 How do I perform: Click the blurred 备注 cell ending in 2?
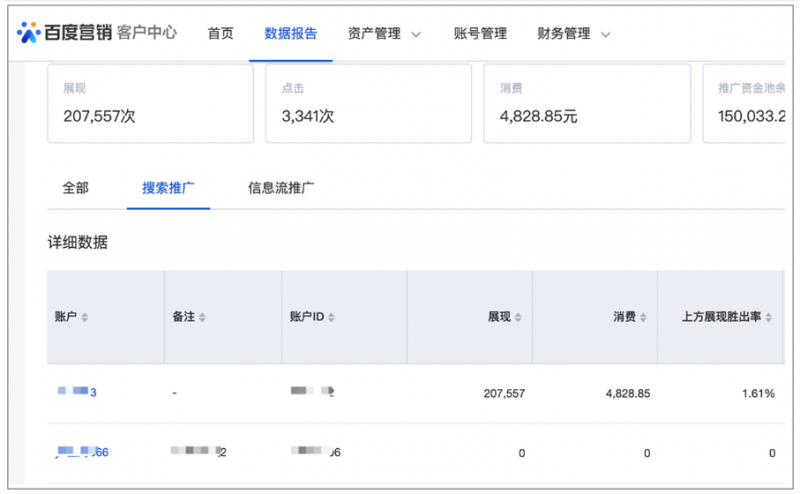[x=198, y=452]
